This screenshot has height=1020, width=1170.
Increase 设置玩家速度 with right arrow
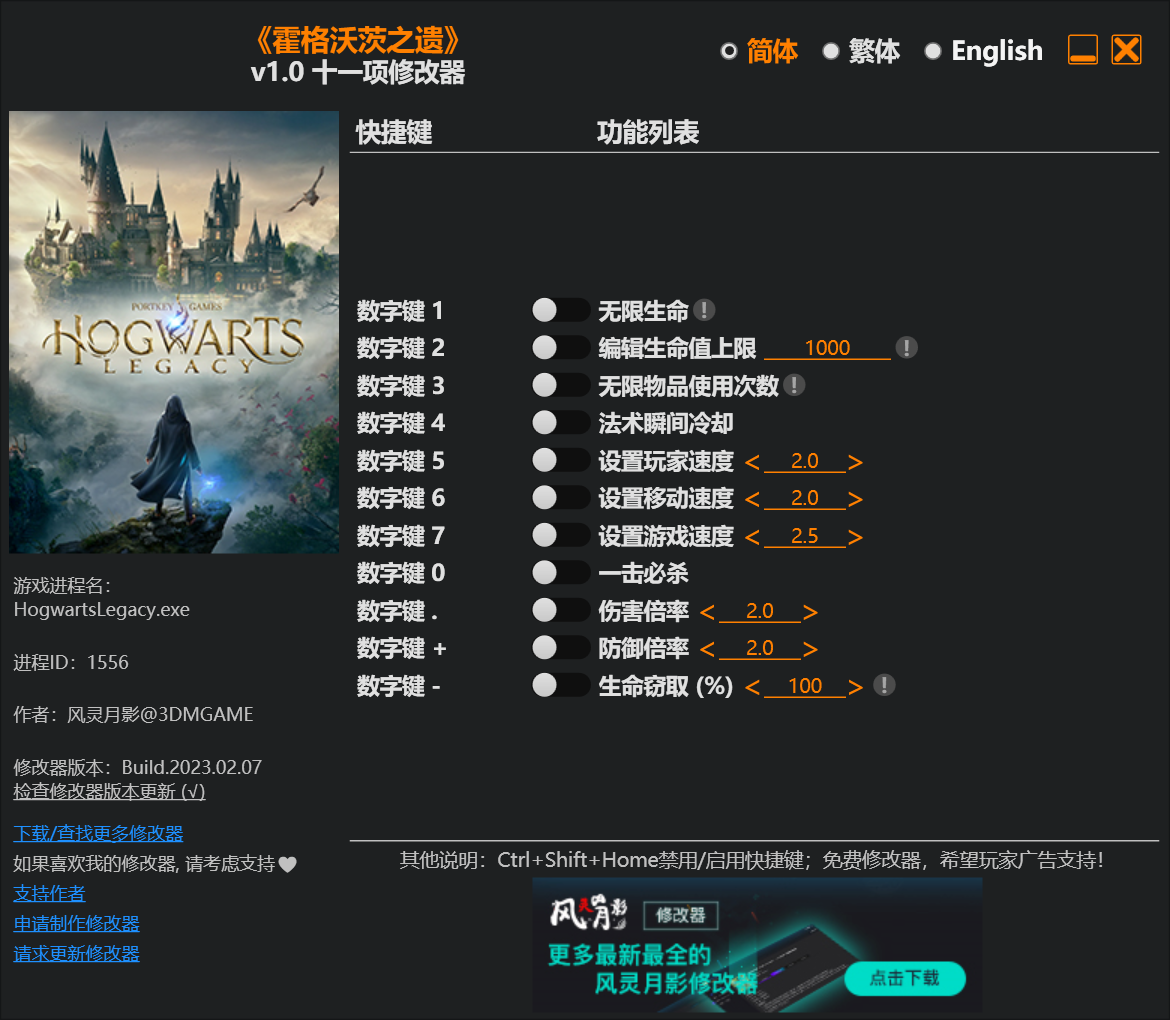[x=855, y=462]
